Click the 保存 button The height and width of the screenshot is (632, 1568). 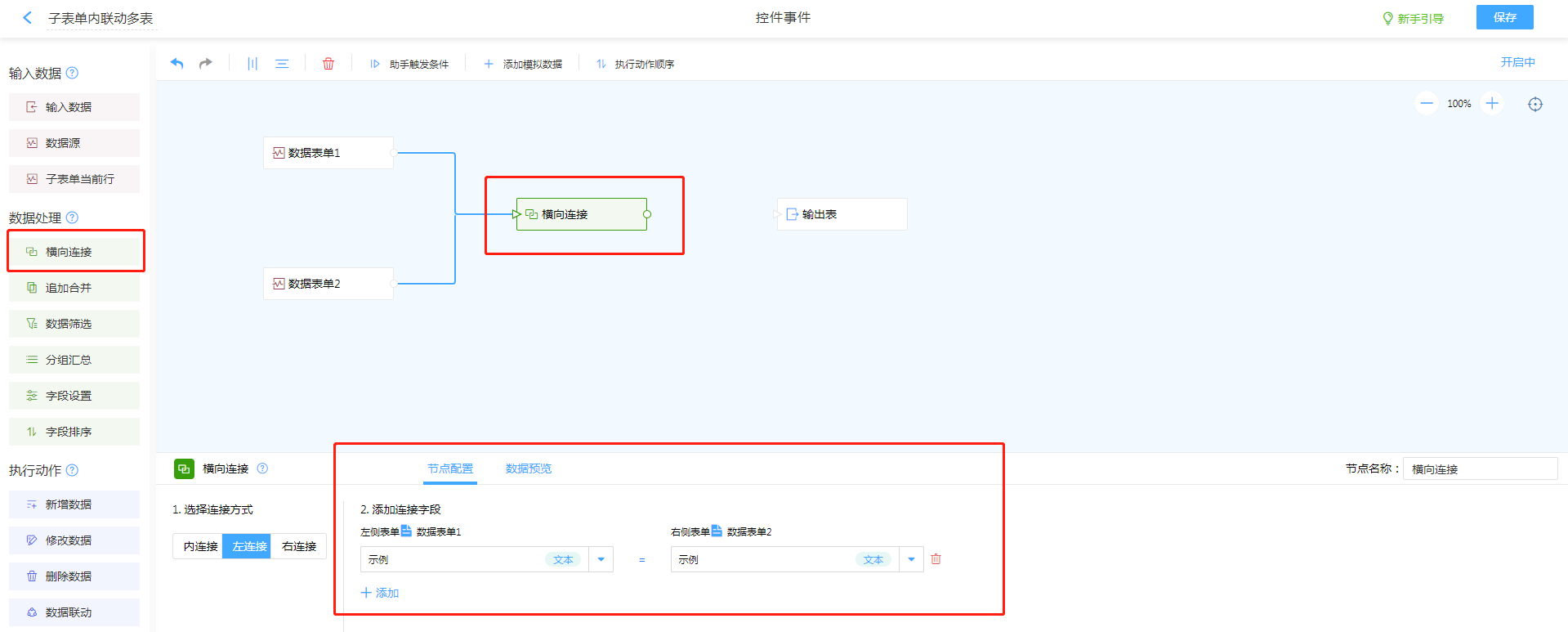[1504, 17]
